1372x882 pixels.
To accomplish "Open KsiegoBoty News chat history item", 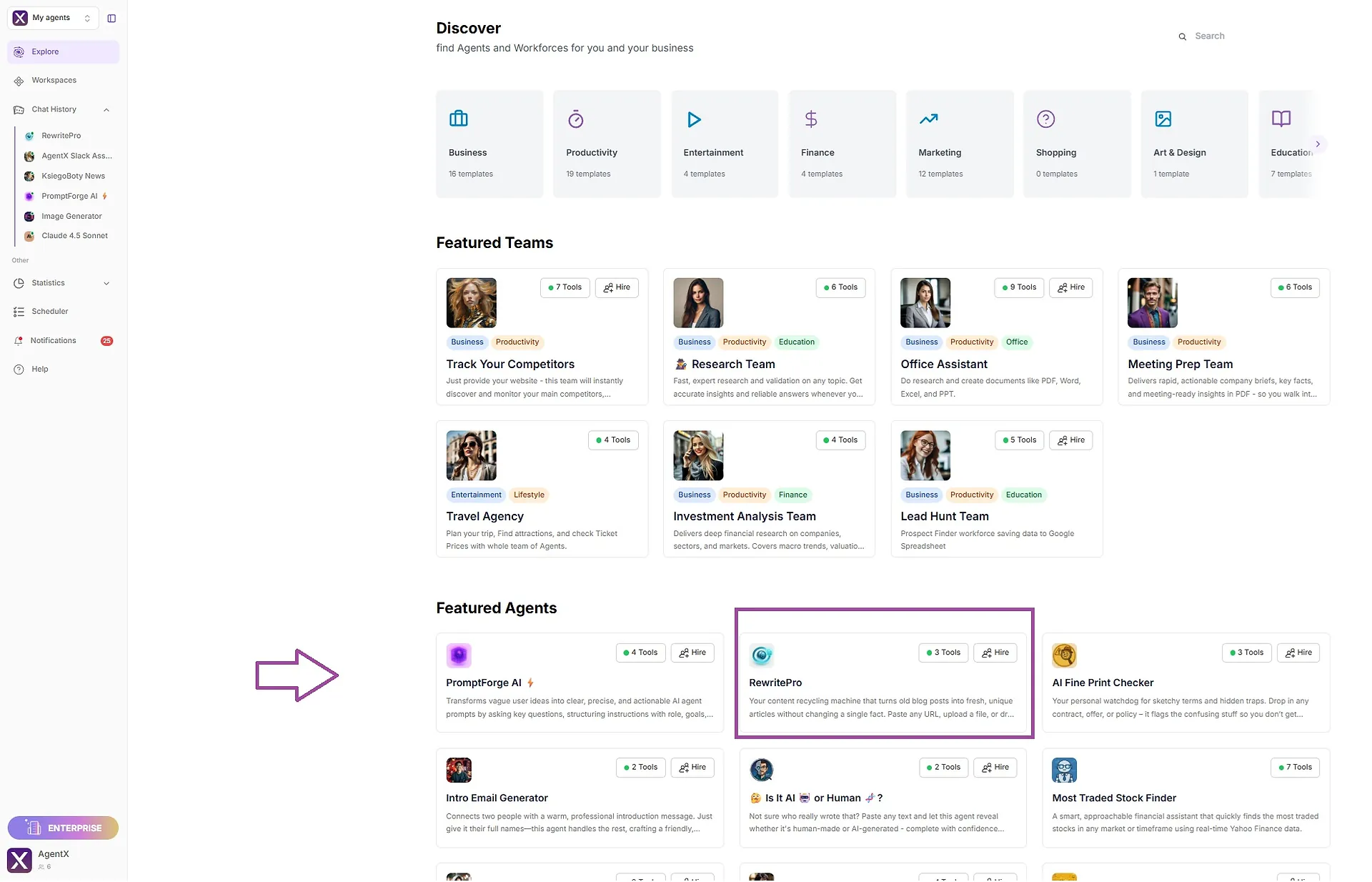I will 73,176.
